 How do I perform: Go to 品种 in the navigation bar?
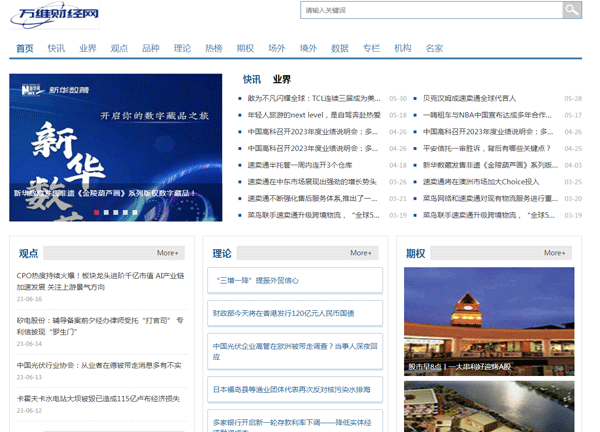coord(151,48)
